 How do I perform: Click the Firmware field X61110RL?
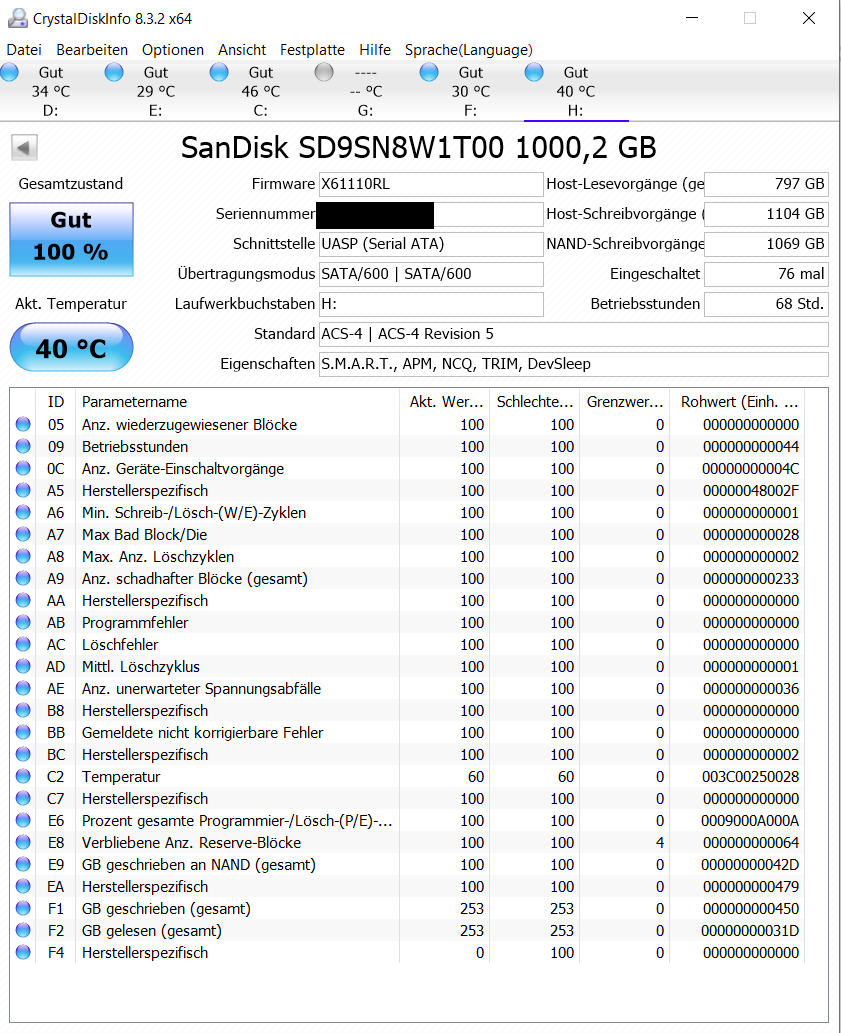(431, 184)
